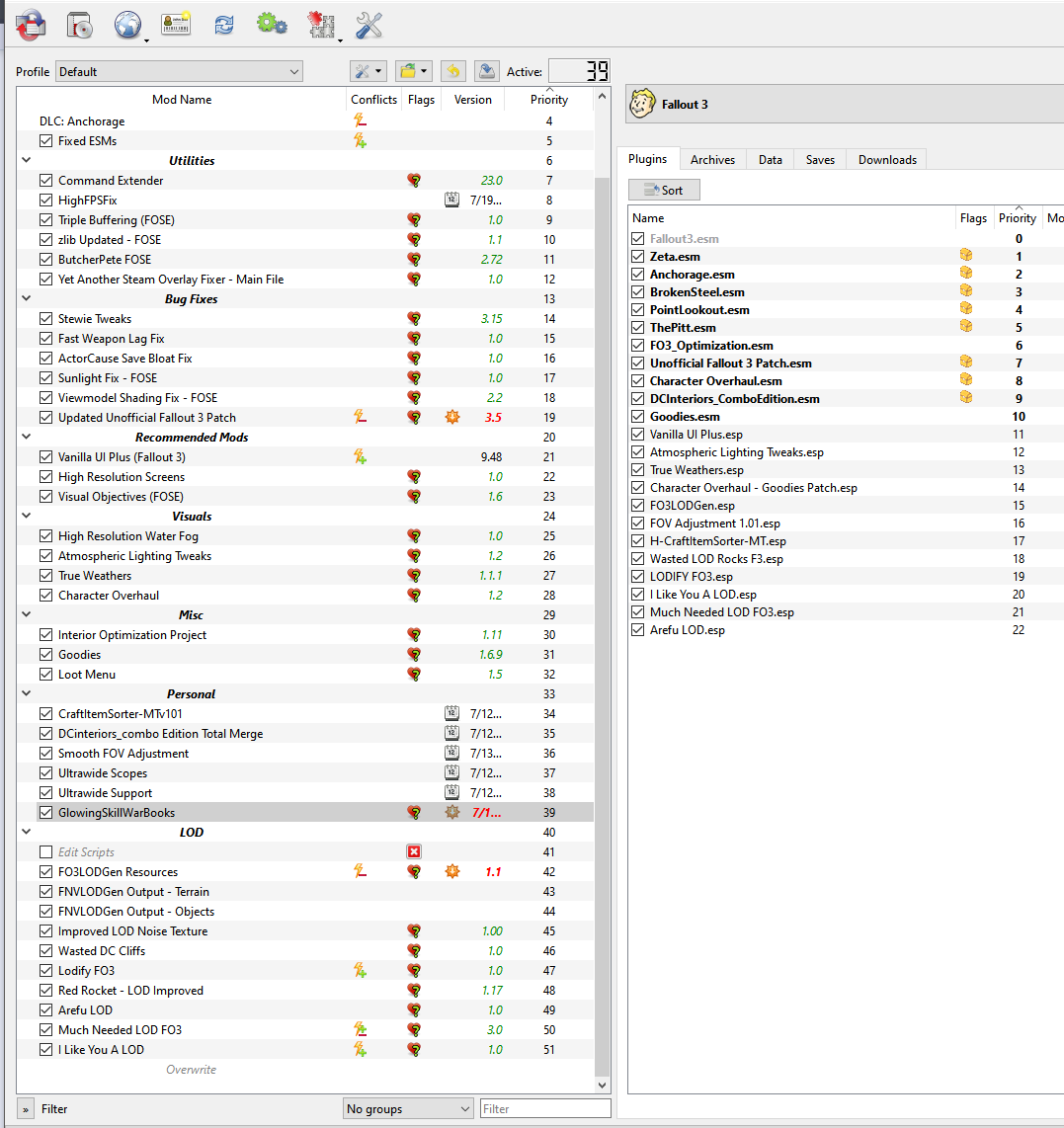
Task: Disable the Loot Menu mod checkbox
Action: (46, 674)
